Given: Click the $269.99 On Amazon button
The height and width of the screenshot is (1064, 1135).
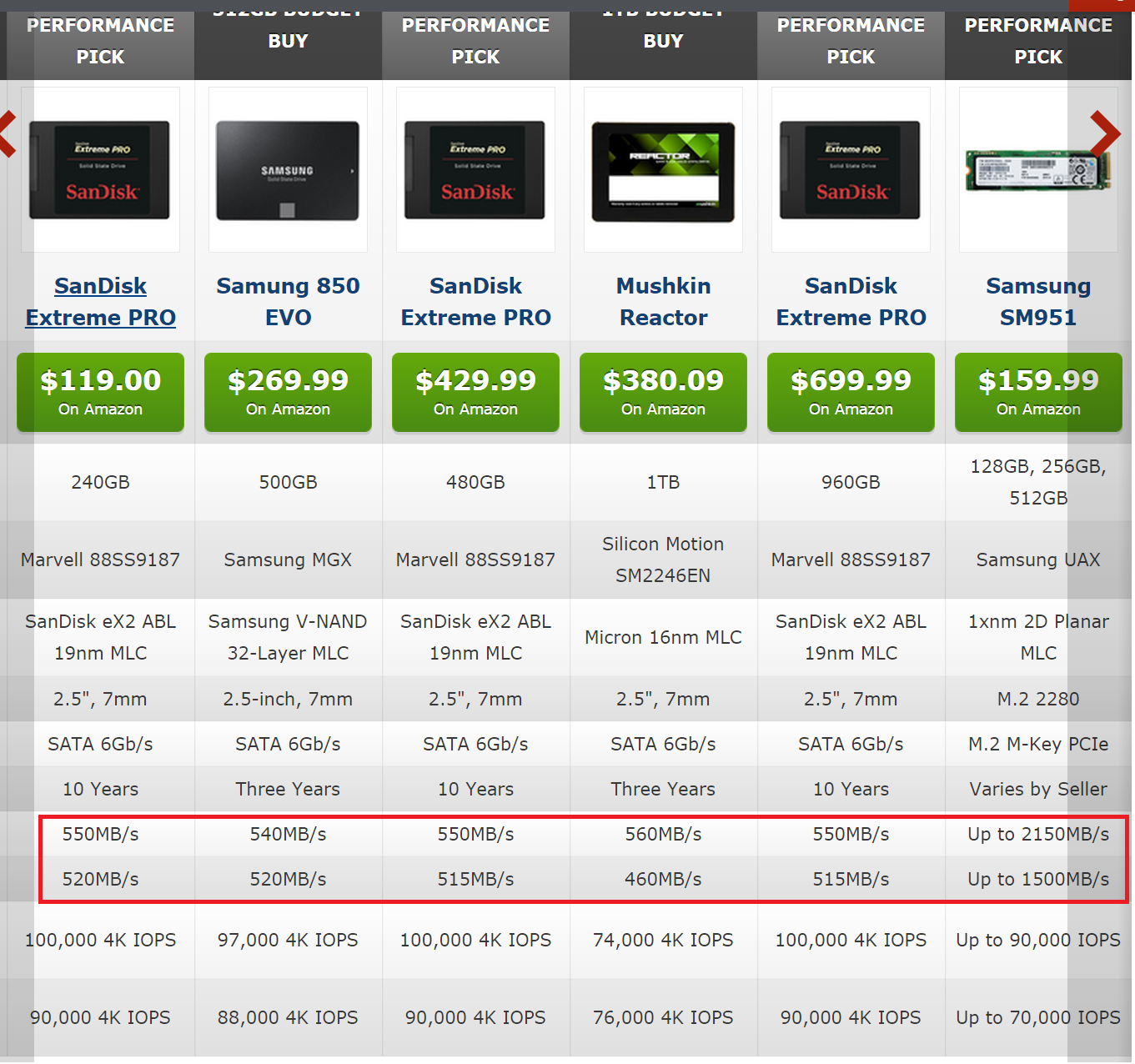Looking at the screenshot, I should (x=288, y=392).
